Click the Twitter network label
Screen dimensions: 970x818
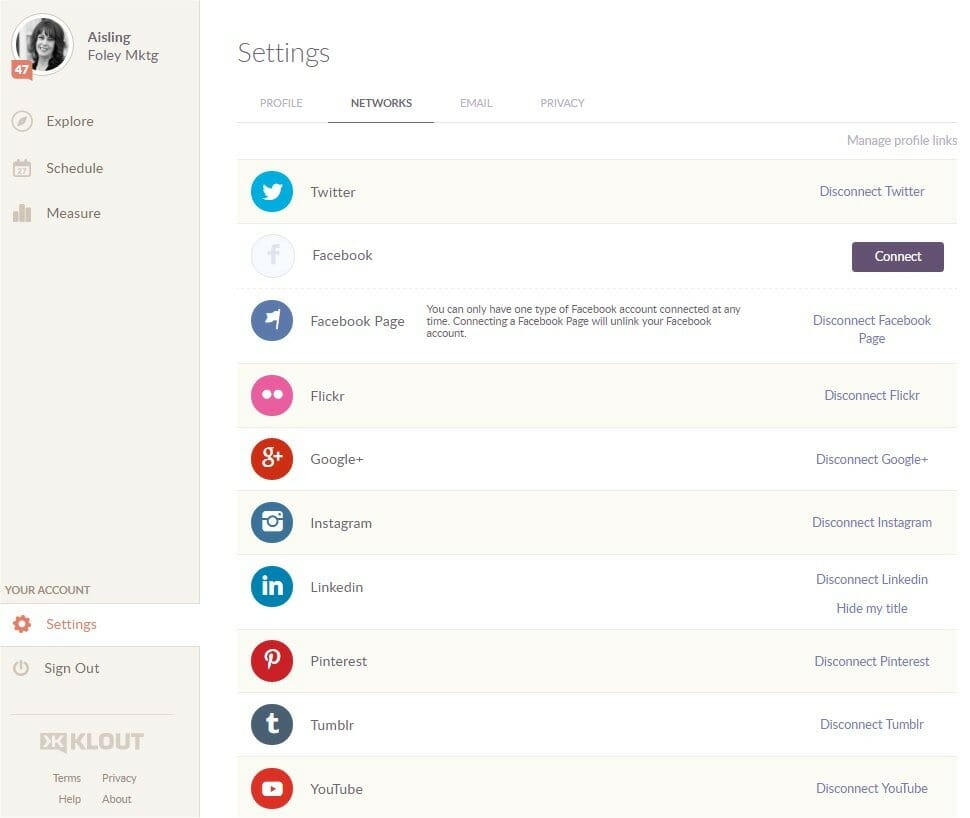coord(333,192)
